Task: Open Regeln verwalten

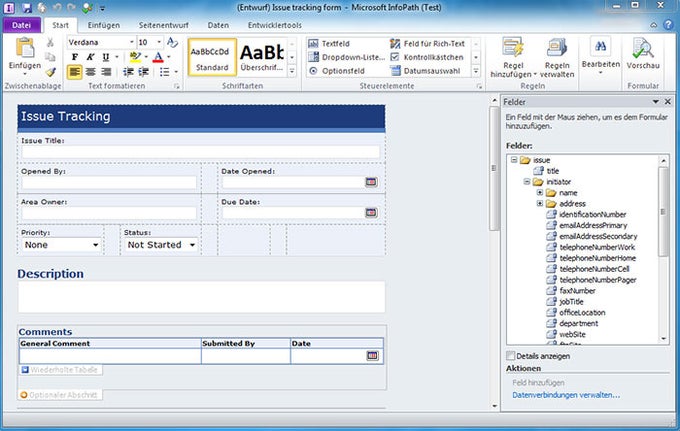Action: [557, 58]
